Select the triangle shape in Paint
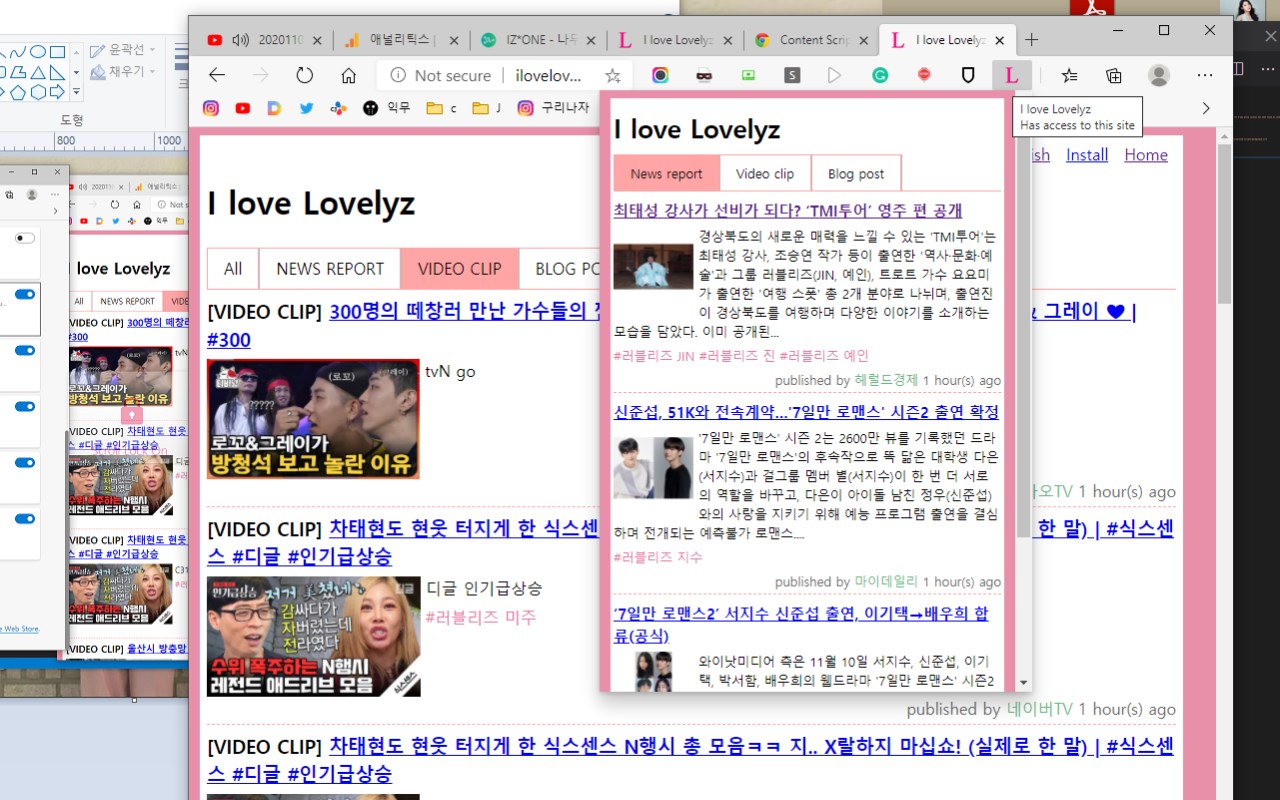This screenshot has height=800, width=1280. click(38, 72)
